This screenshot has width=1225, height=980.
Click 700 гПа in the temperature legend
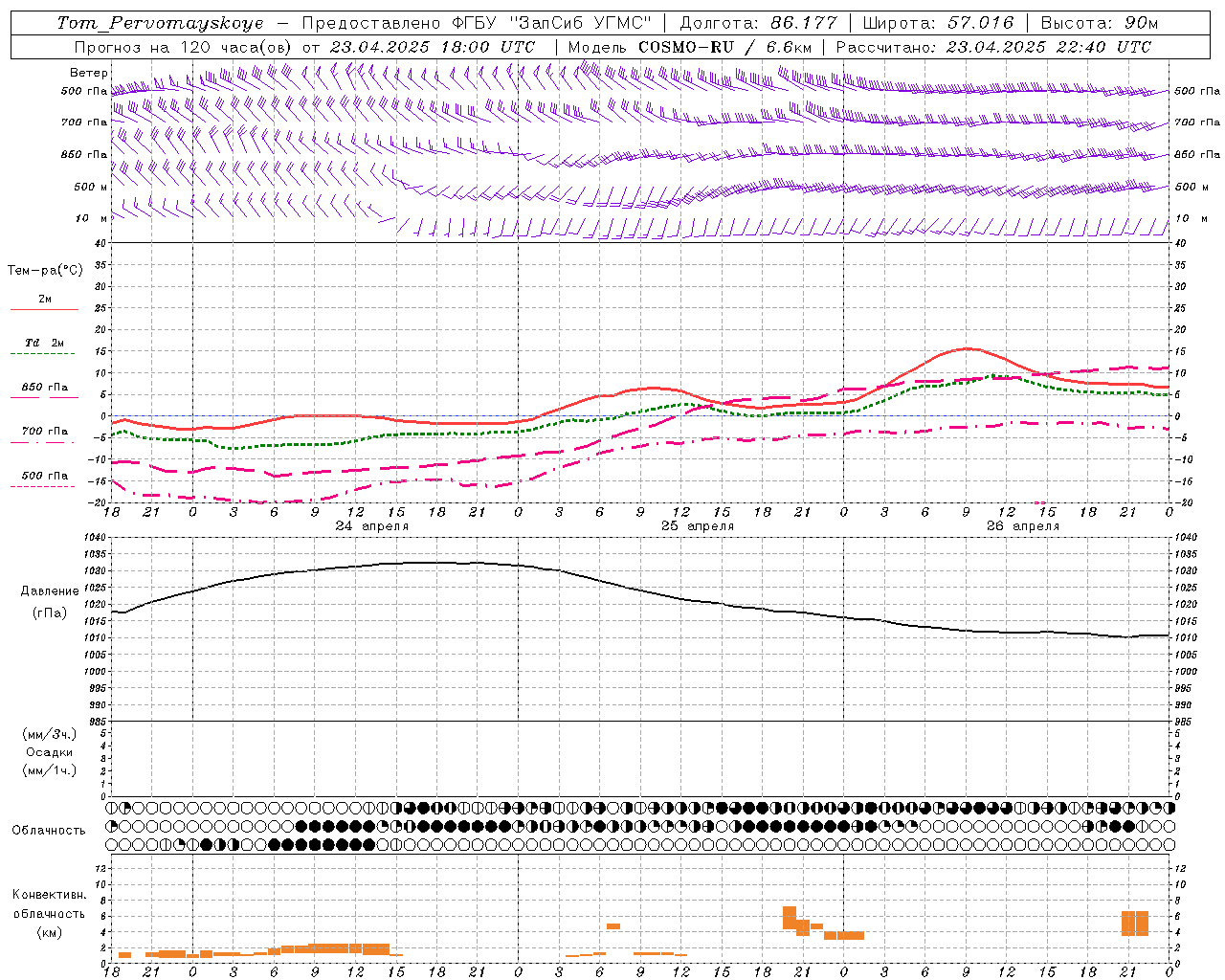point(45,432)
